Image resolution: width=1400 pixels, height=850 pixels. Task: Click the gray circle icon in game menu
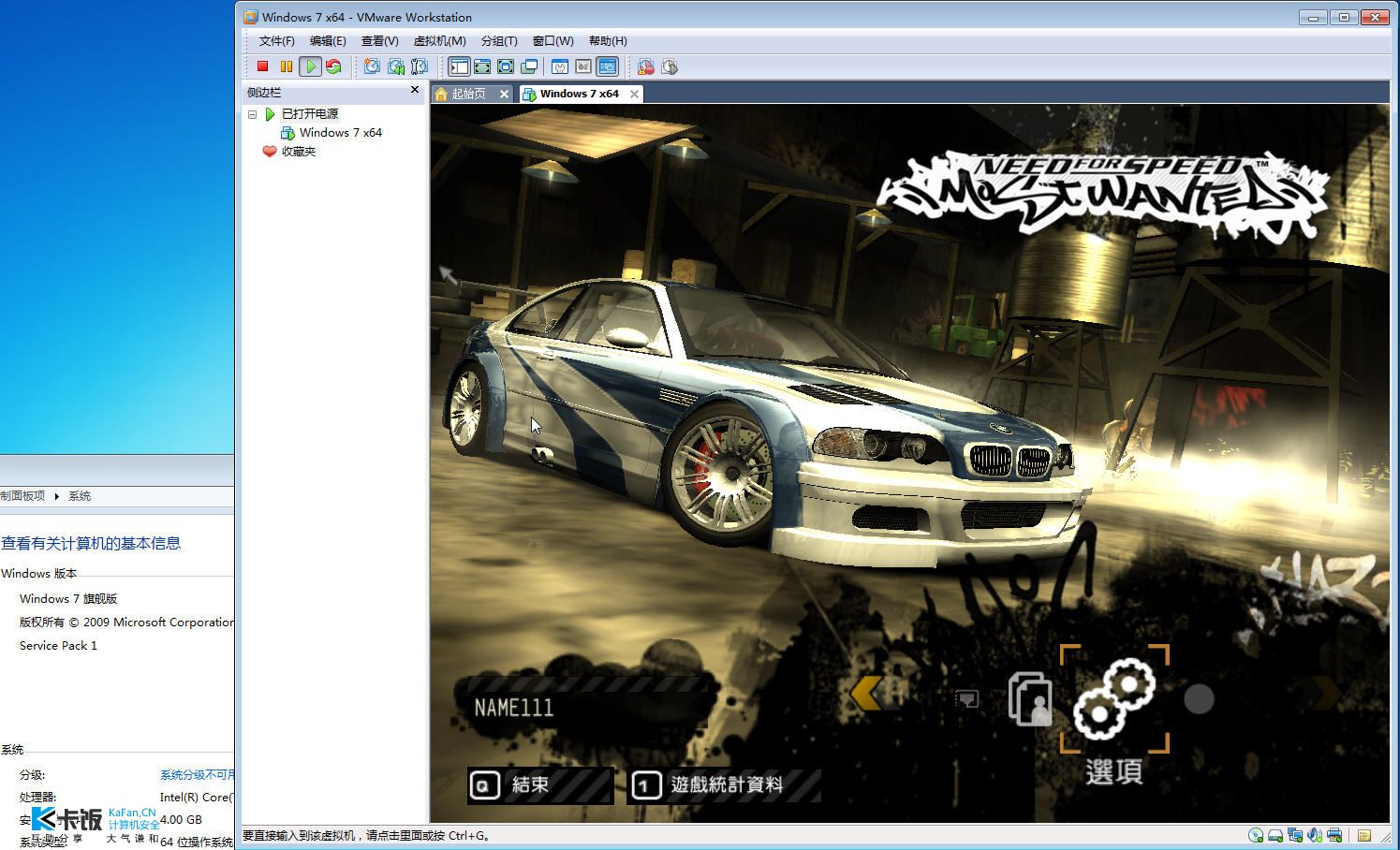click(1199, 699)
